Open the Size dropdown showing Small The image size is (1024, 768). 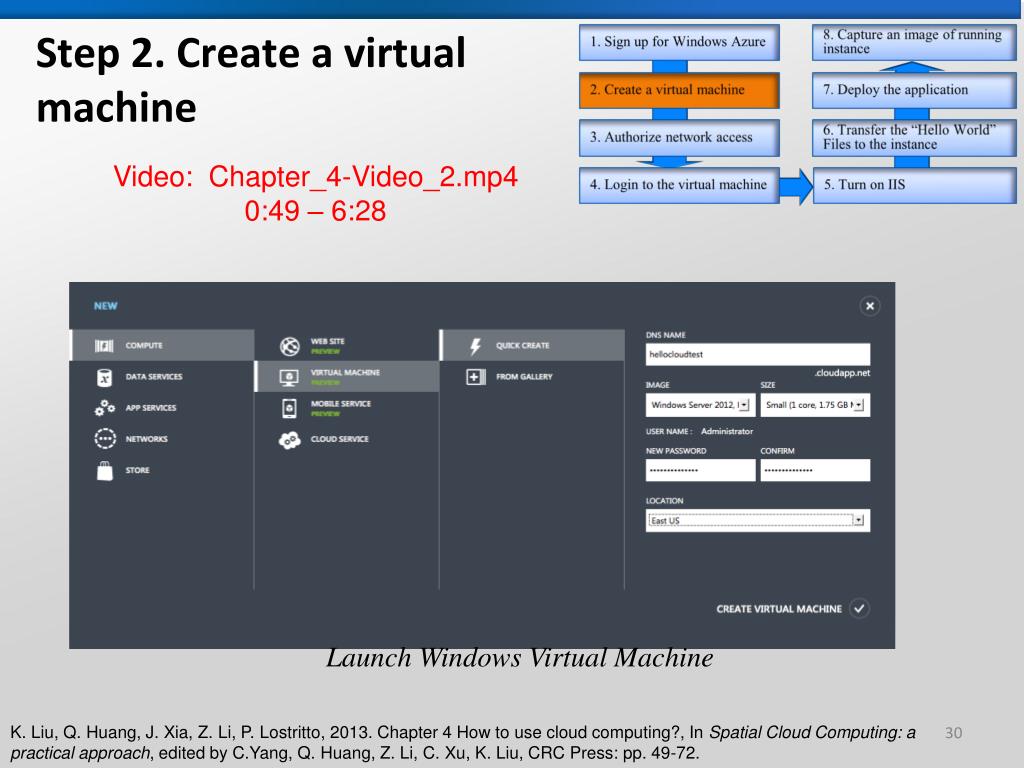coord(815,405)
